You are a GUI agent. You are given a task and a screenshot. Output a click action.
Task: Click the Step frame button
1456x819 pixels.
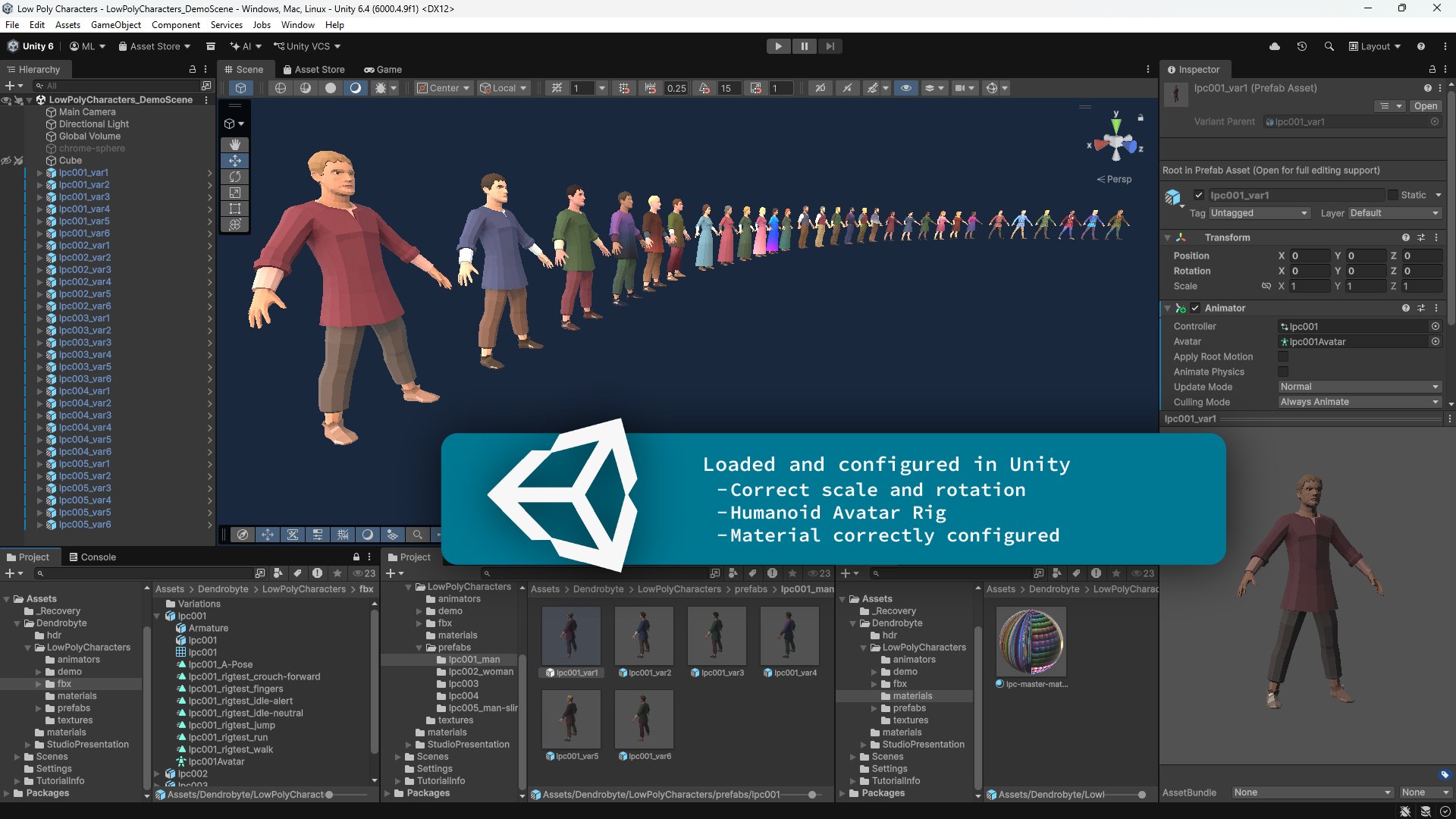pyautogui.click(x=830, y=46)
